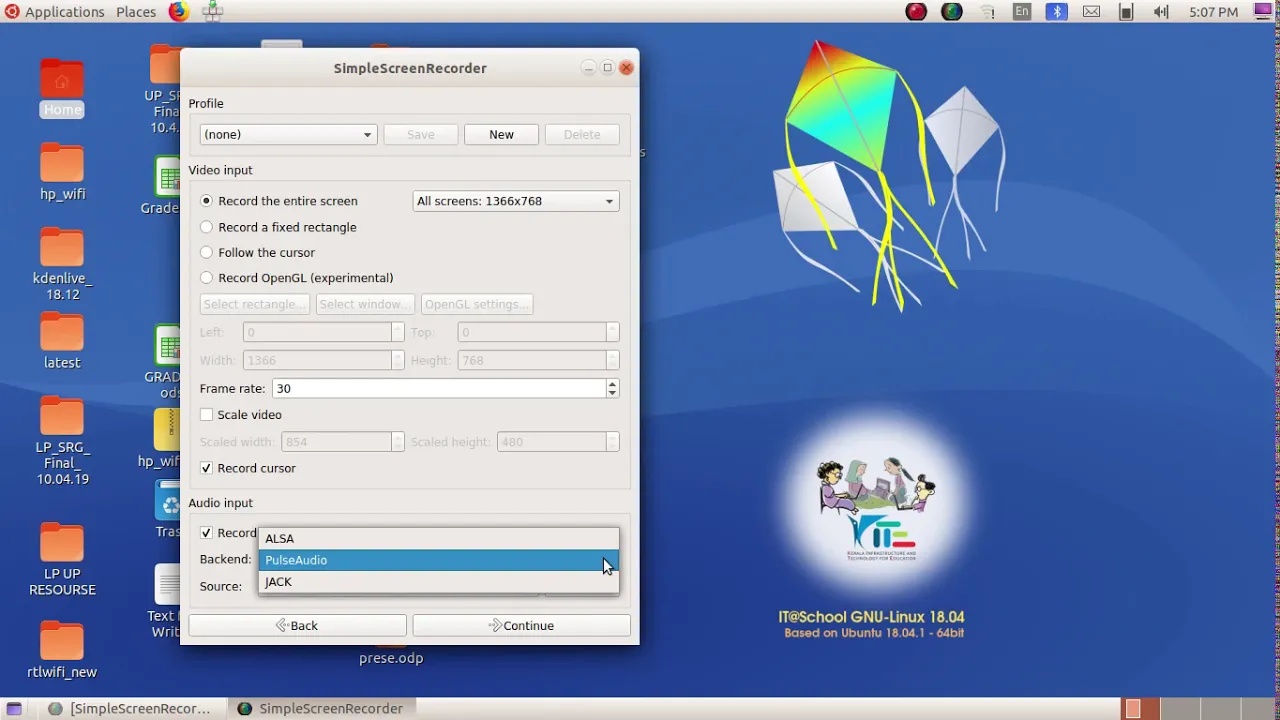1280x720 pixels.
Task: Choose ALSA from the backend list
Action: tap(439, 538)
